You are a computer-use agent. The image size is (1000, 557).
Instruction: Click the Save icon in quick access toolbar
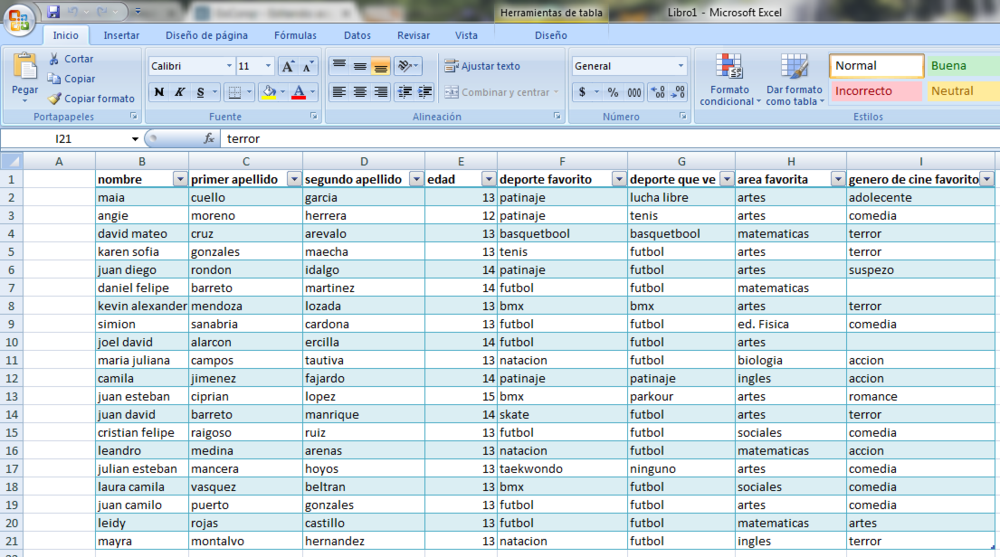[54, 12]
